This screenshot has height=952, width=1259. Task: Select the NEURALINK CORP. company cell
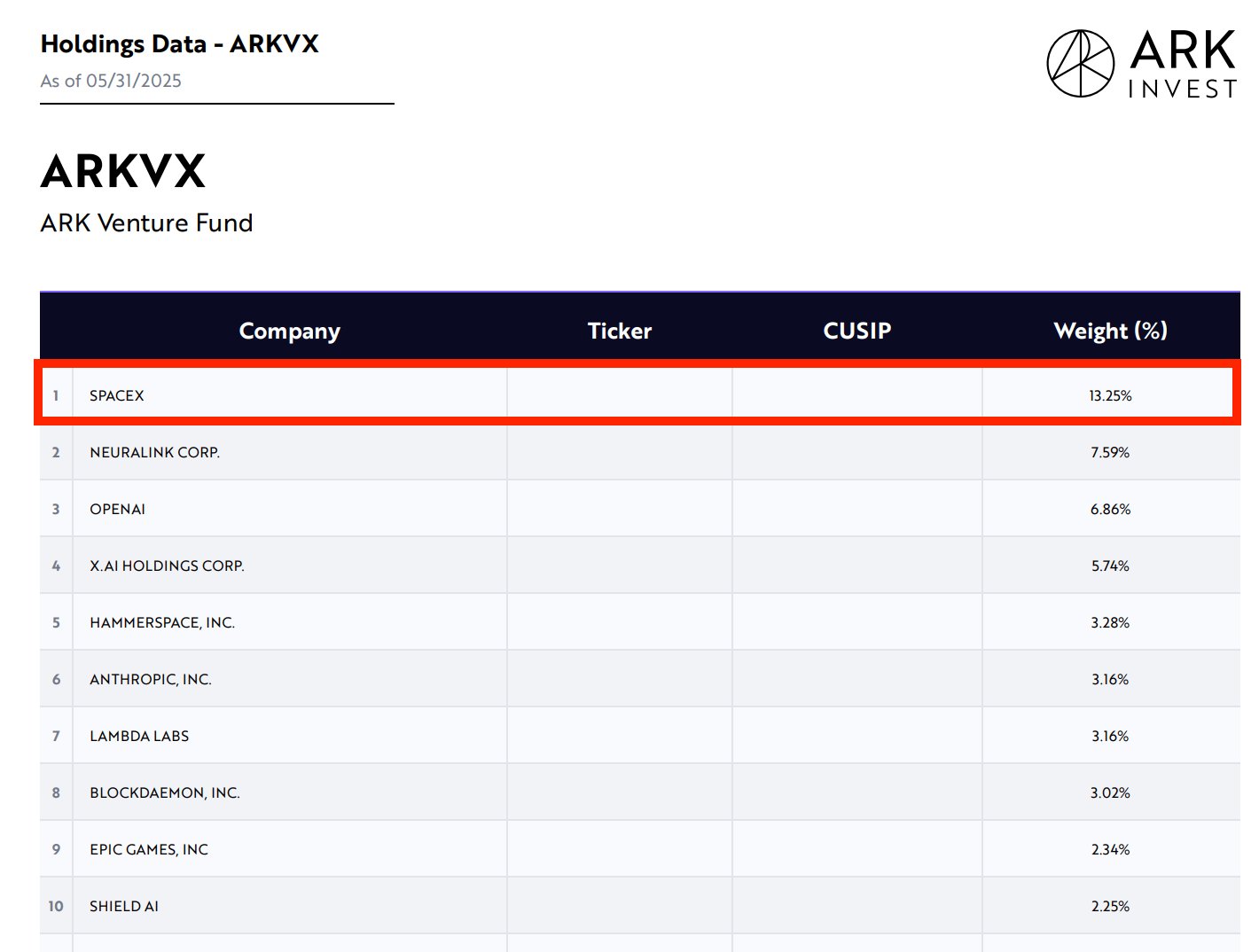[x=290, y=452]
